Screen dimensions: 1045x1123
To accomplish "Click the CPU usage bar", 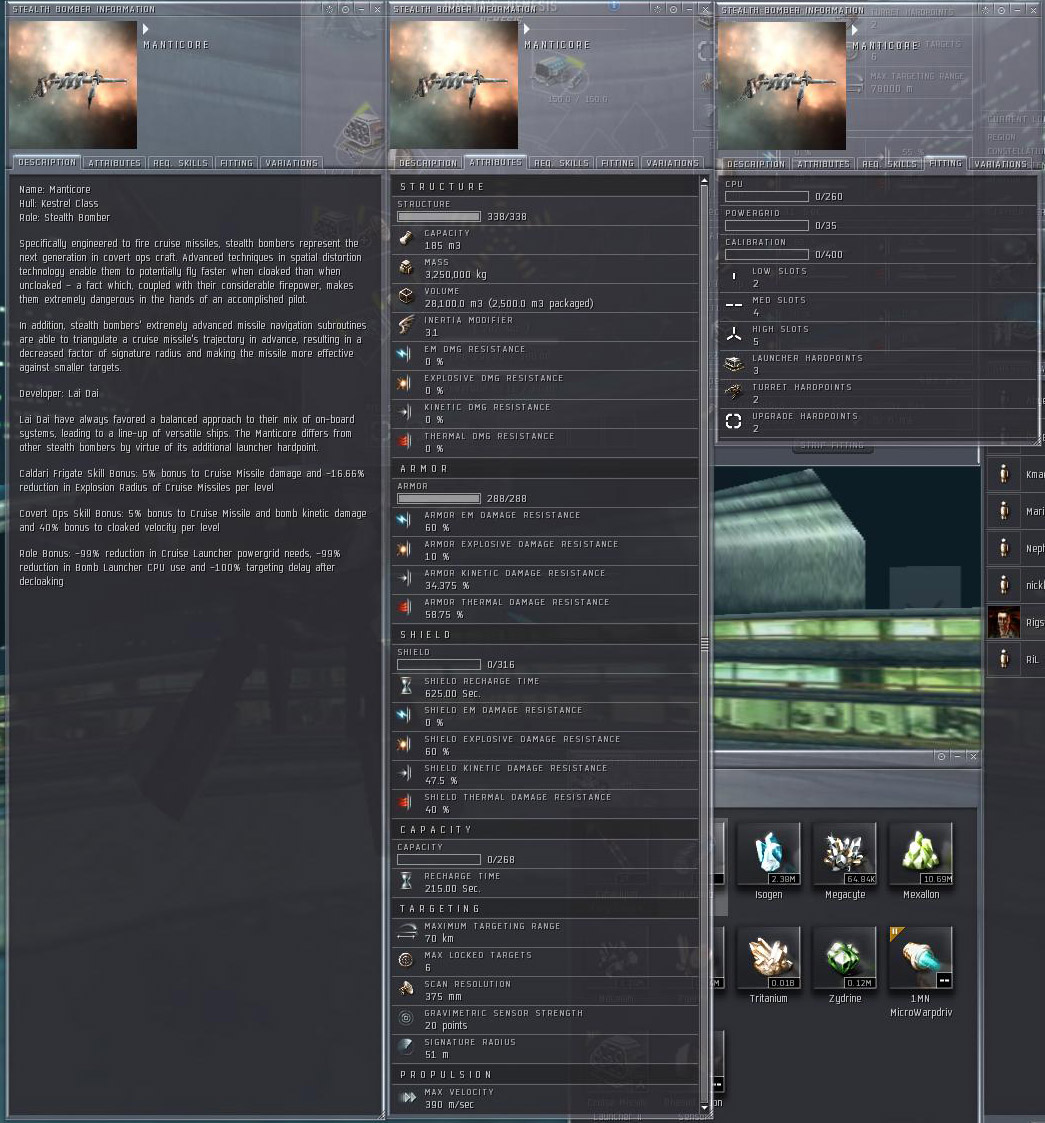I will click(766, 196).
